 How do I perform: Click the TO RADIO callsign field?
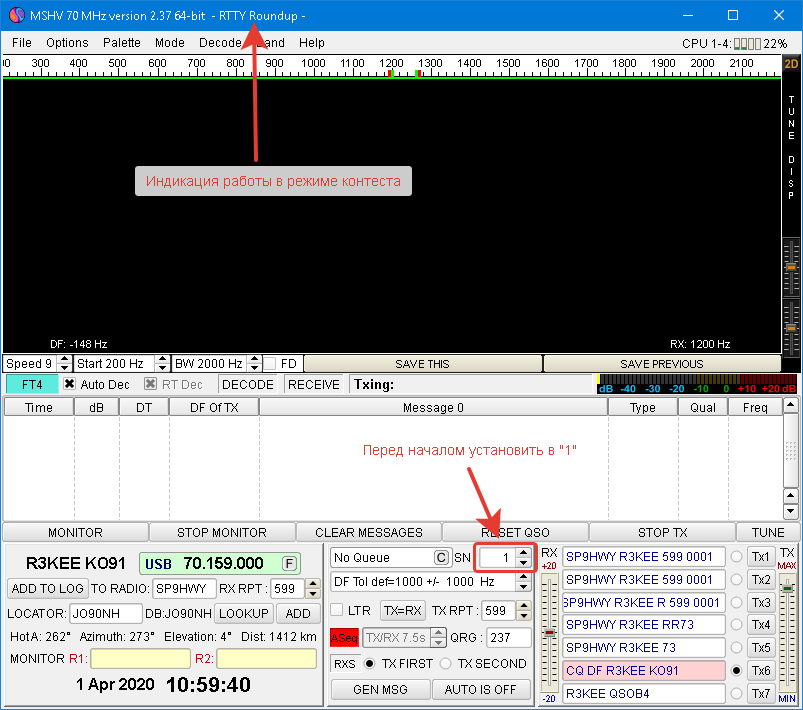tap(183, 588)
